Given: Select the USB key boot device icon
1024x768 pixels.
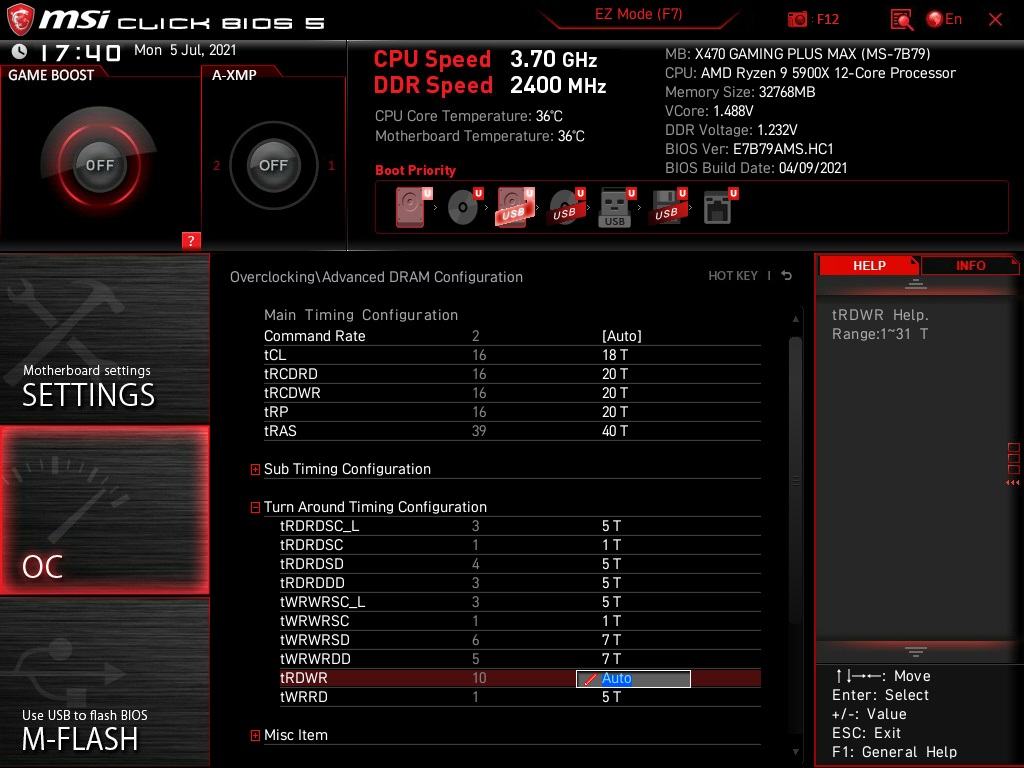Looking at the screenshot, I should pyautogui.click(x=616, y=207).
